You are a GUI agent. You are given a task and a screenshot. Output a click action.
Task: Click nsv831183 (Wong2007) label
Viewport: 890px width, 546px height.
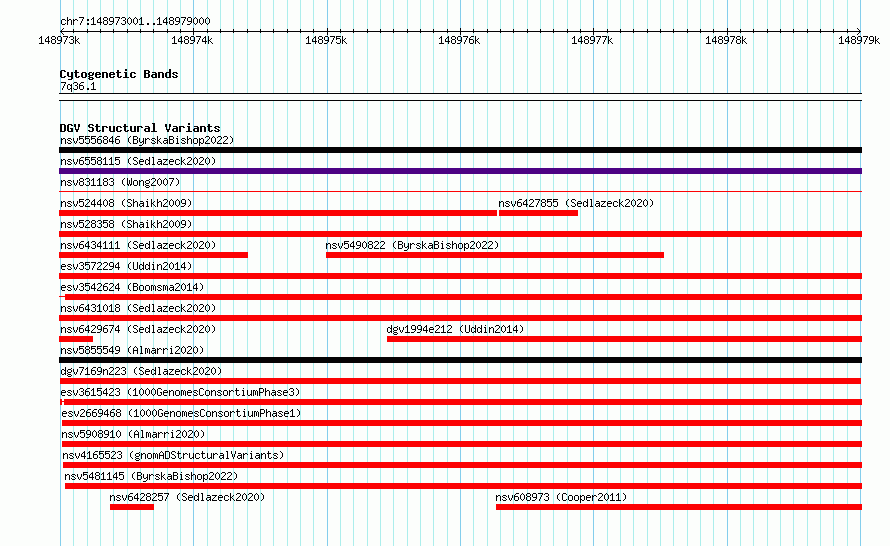click(x=120, y=182)
